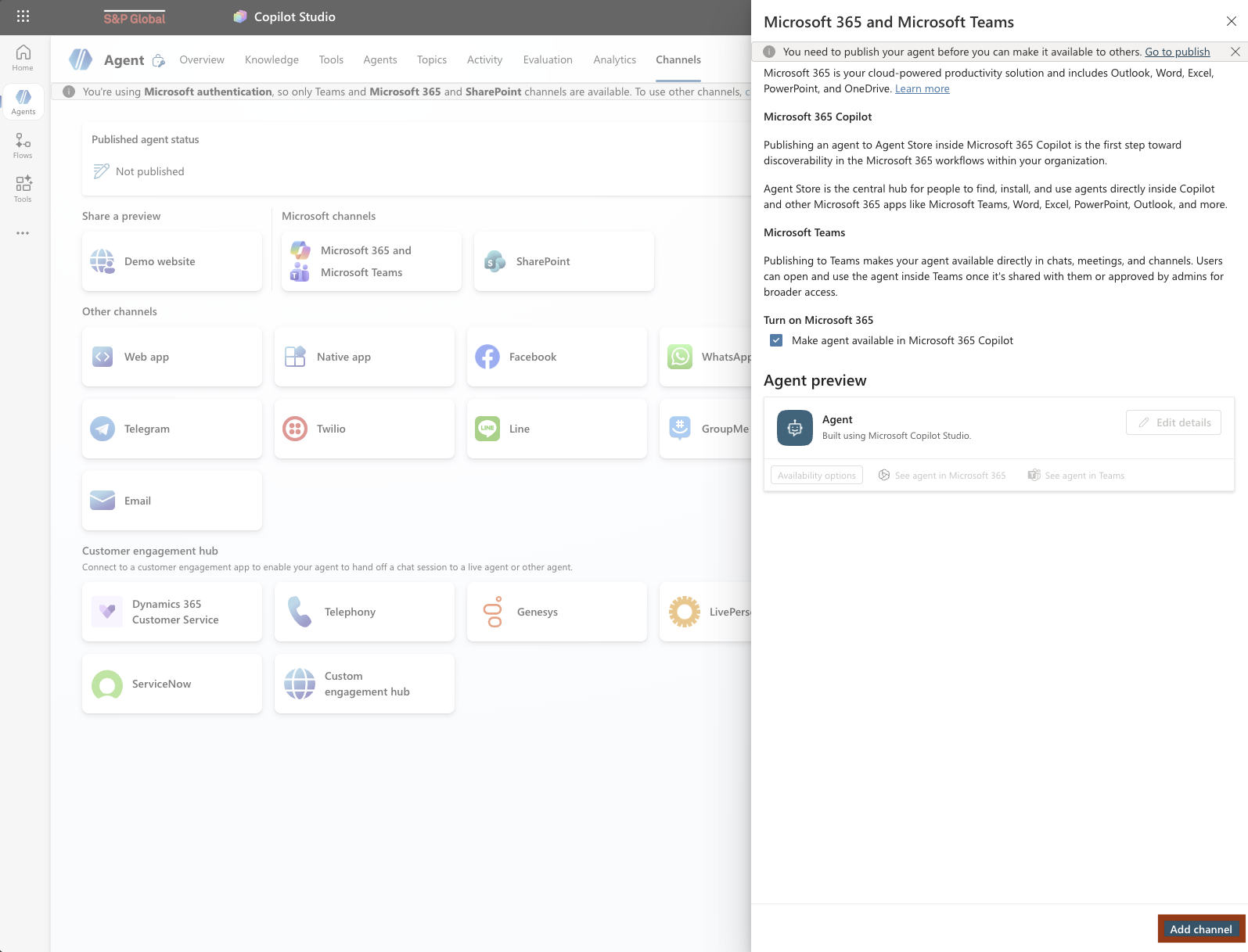Click the SharePoint channel icon

coord(495,261)
